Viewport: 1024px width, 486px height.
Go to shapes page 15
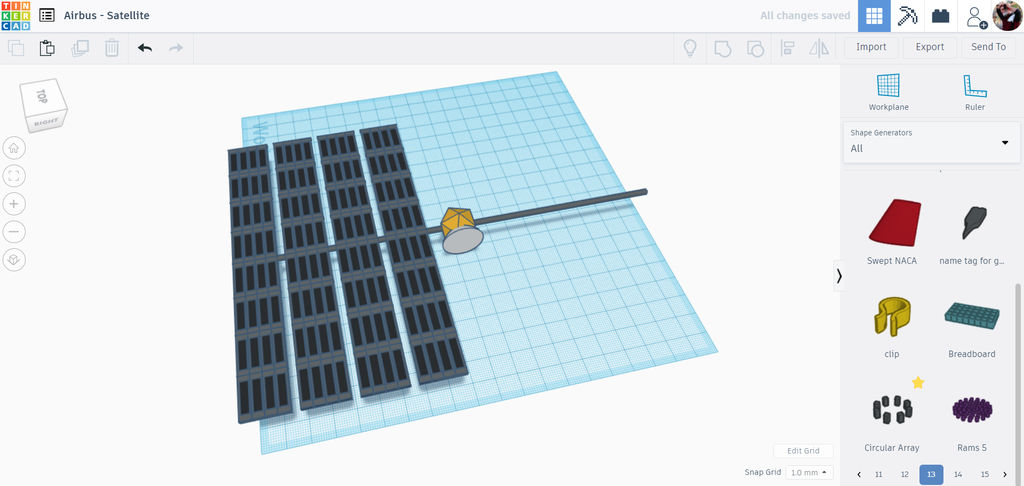[x=985, y=474]
